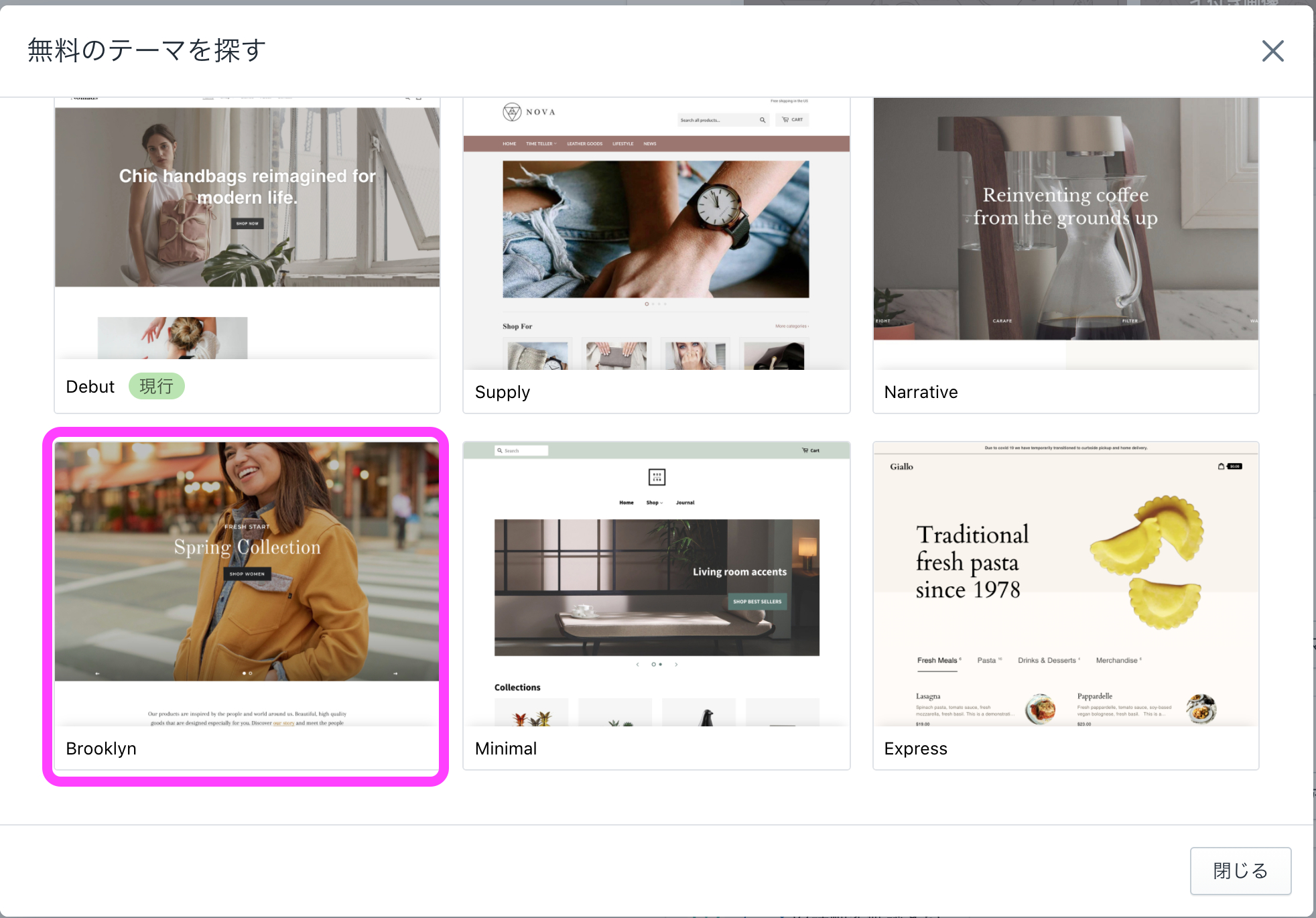Click the Debut theme name label

pos(90,387)
